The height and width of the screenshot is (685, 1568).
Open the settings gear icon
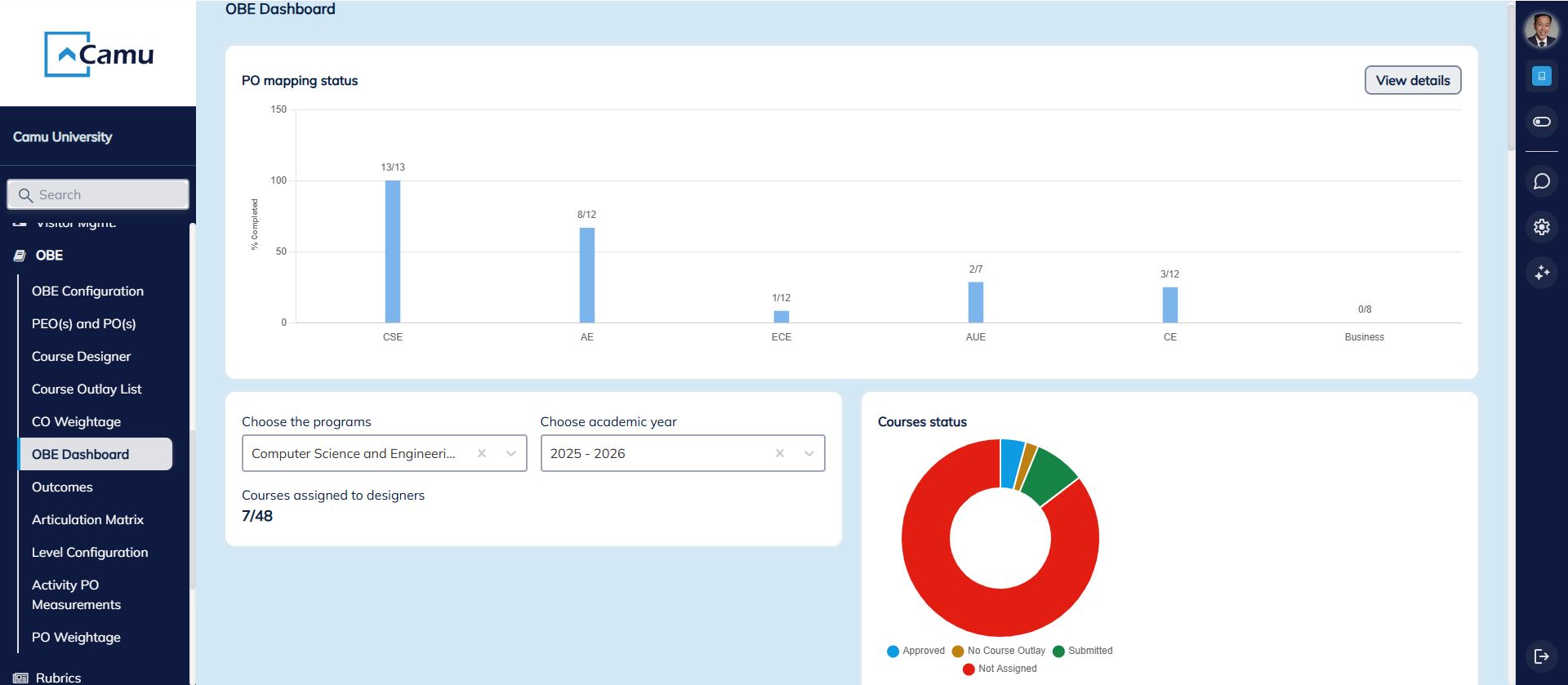tap(1541, 227)
